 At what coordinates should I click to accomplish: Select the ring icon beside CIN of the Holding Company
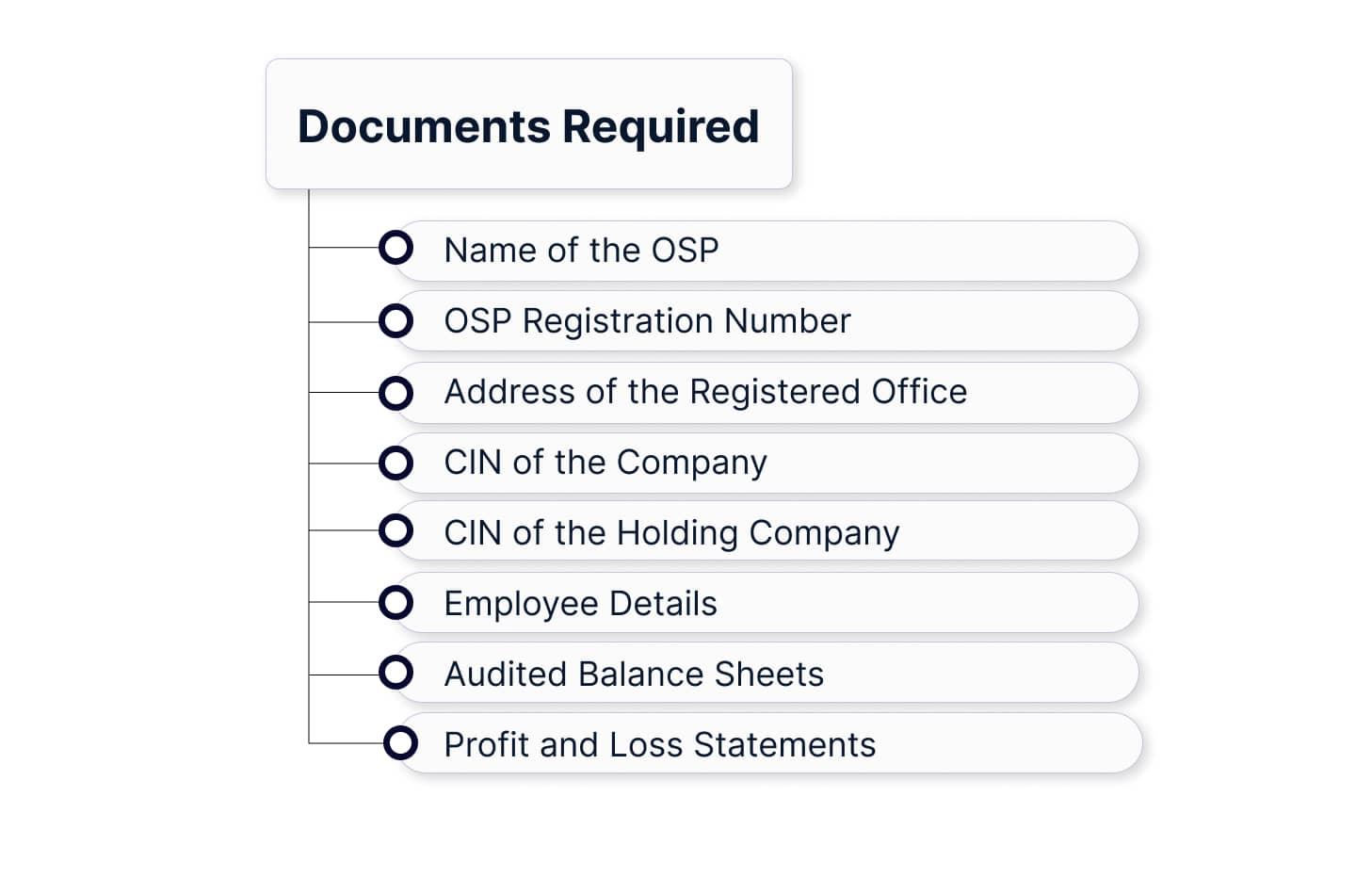coord(395,530)
